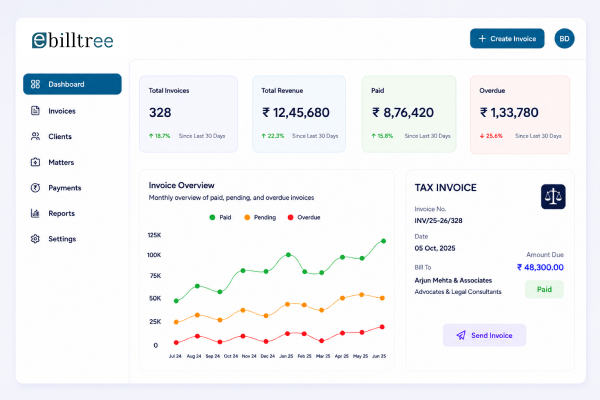Image resolution: width=600 pixels, height=400 pixels.
Task: Click the Create Invoice button
Action: (x=507, y=39)
